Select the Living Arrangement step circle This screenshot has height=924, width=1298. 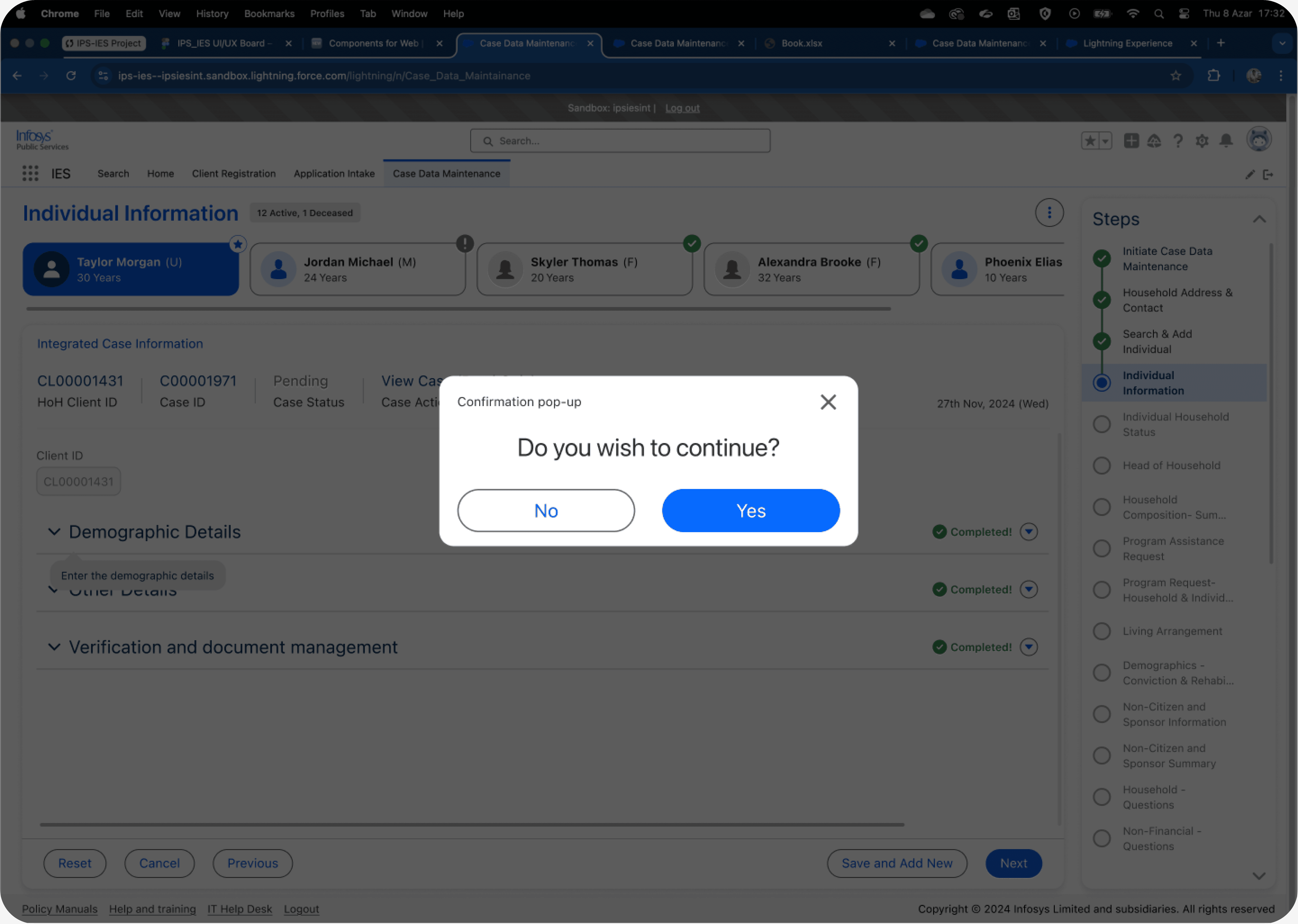pyautogui.click(x=1102, y=631)
